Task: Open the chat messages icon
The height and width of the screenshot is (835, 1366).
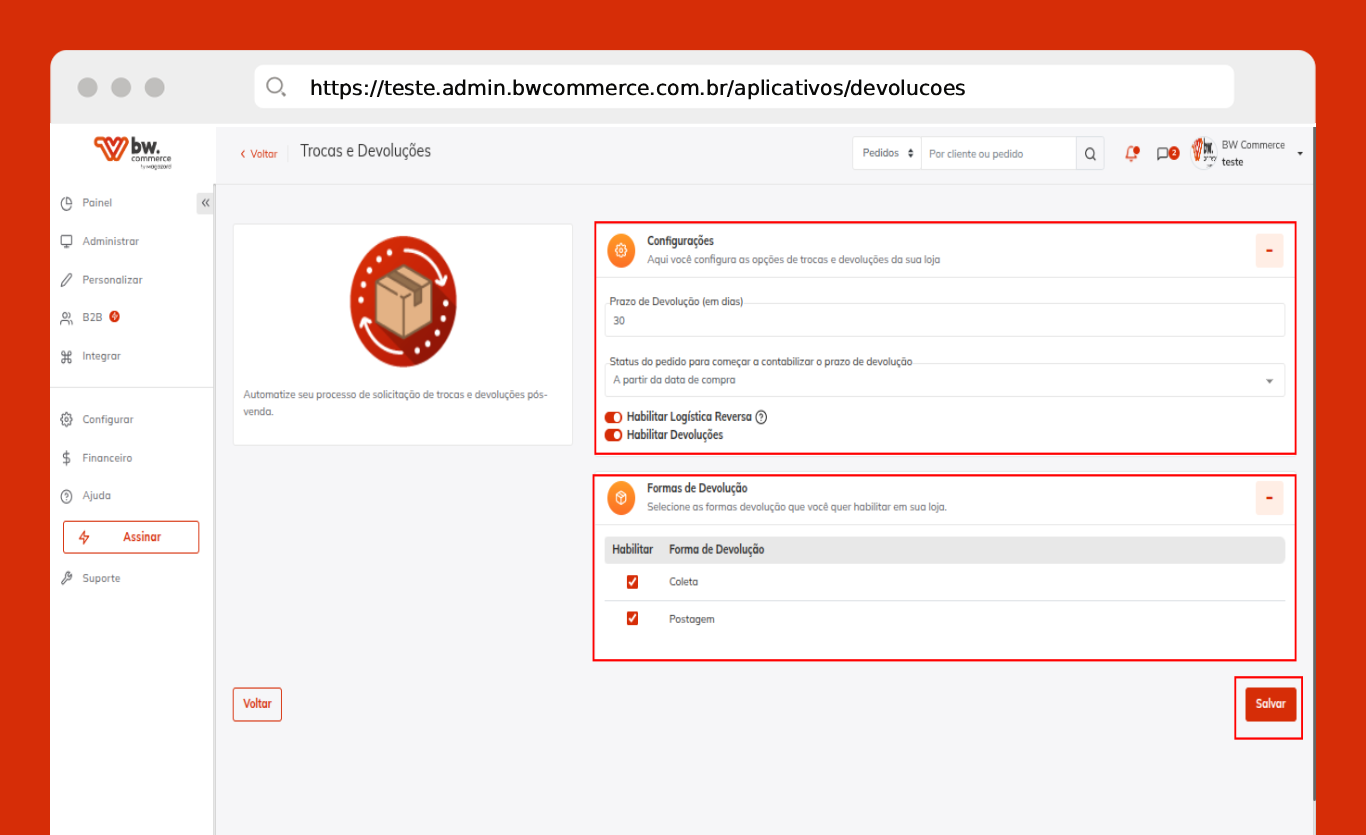Action: (x=1166, y=154)
